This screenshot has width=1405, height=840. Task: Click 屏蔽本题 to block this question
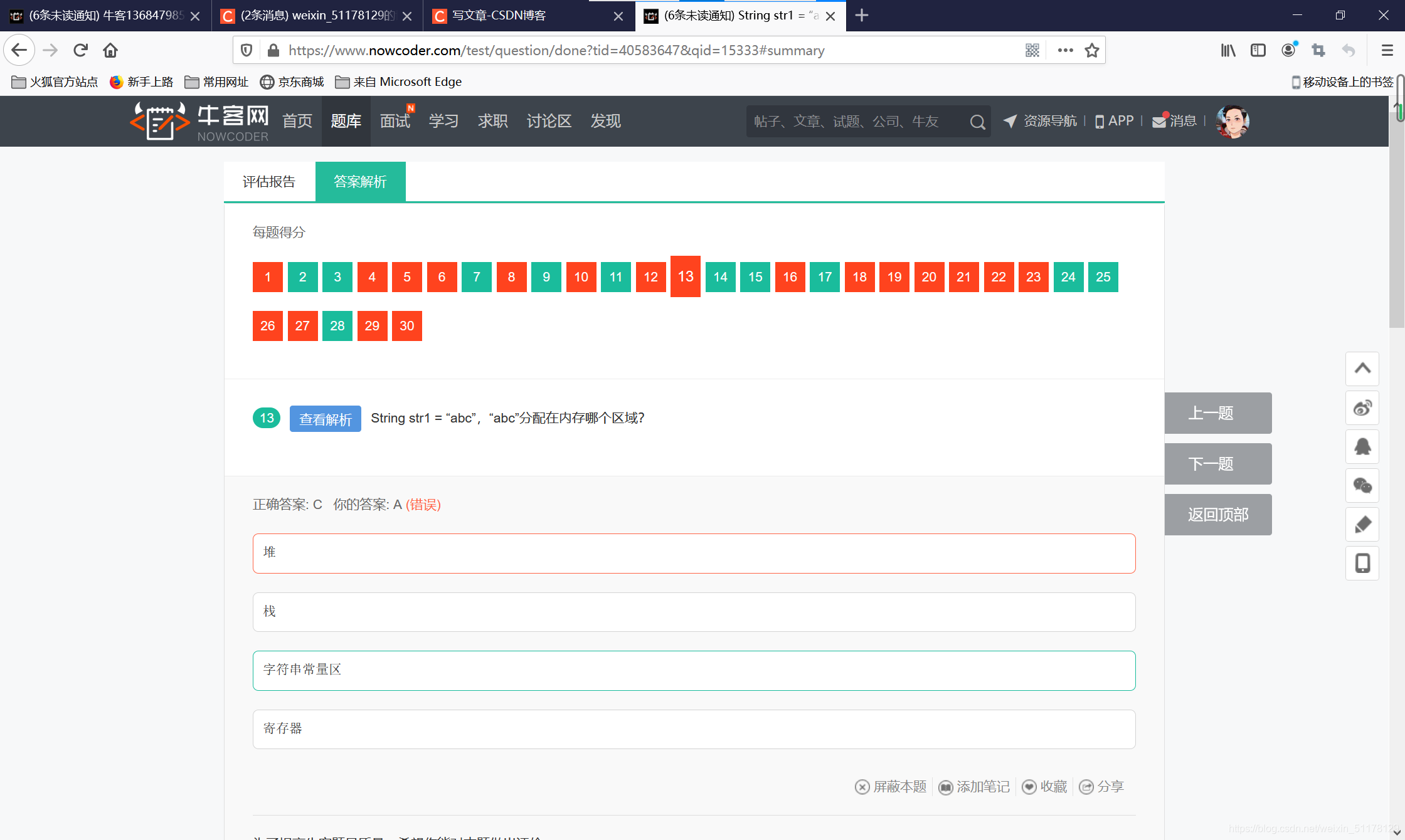(891, 787)
